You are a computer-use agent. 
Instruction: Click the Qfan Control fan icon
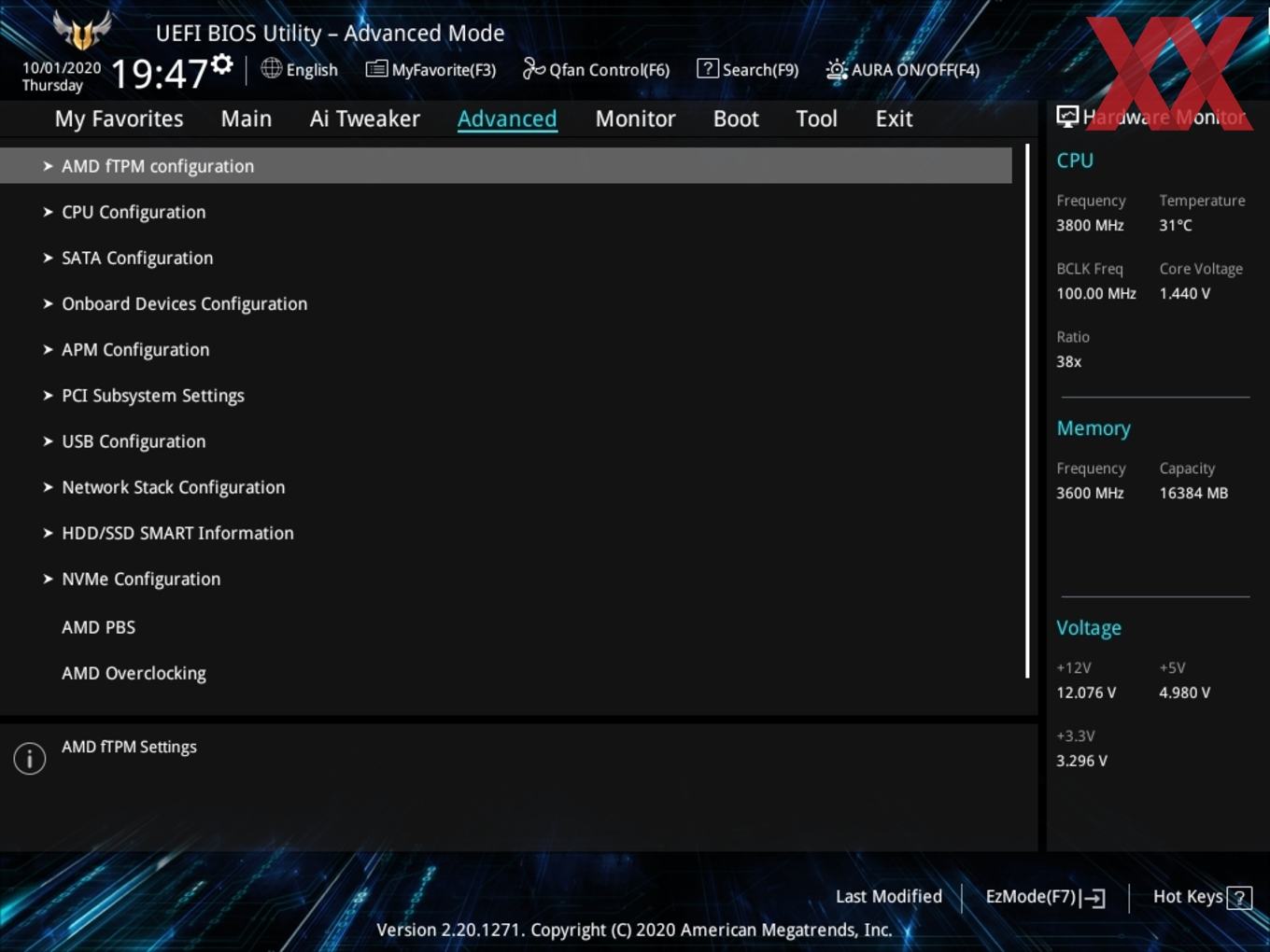pyautogui.click(x=533, y=68)
